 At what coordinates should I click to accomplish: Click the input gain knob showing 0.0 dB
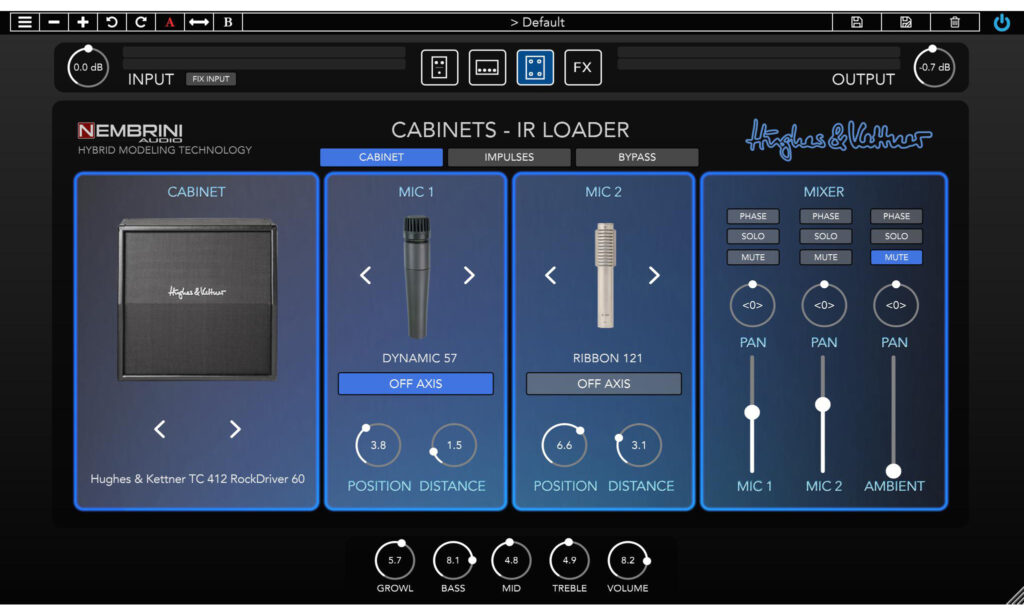(x=88, y=67)
